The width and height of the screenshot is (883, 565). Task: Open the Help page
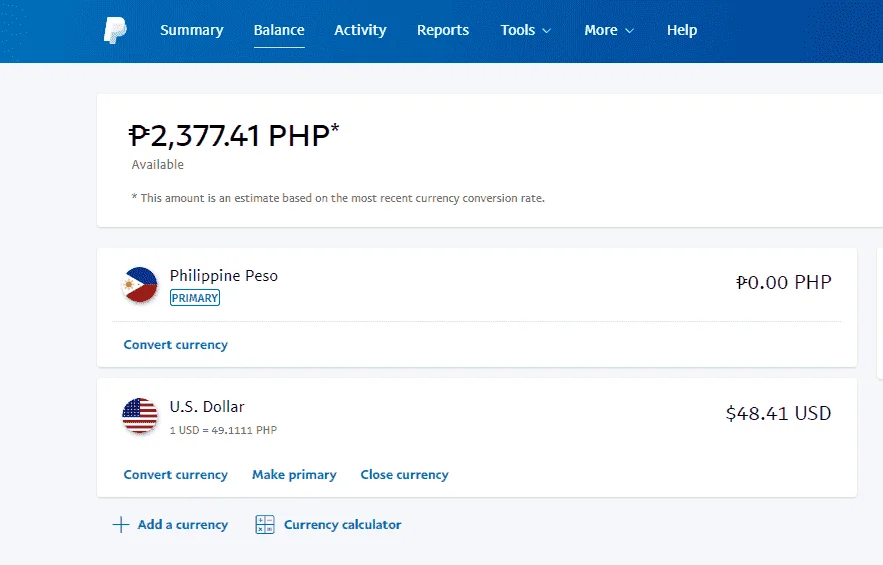point(682,30)
